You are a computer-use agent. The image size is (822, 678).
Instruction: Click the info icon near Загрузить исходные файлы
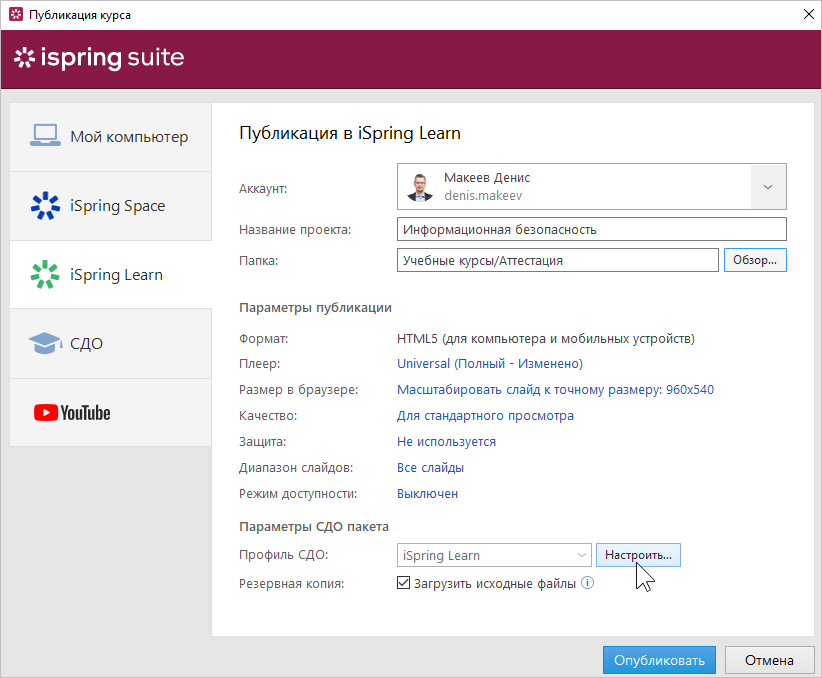tap(588, 583)
